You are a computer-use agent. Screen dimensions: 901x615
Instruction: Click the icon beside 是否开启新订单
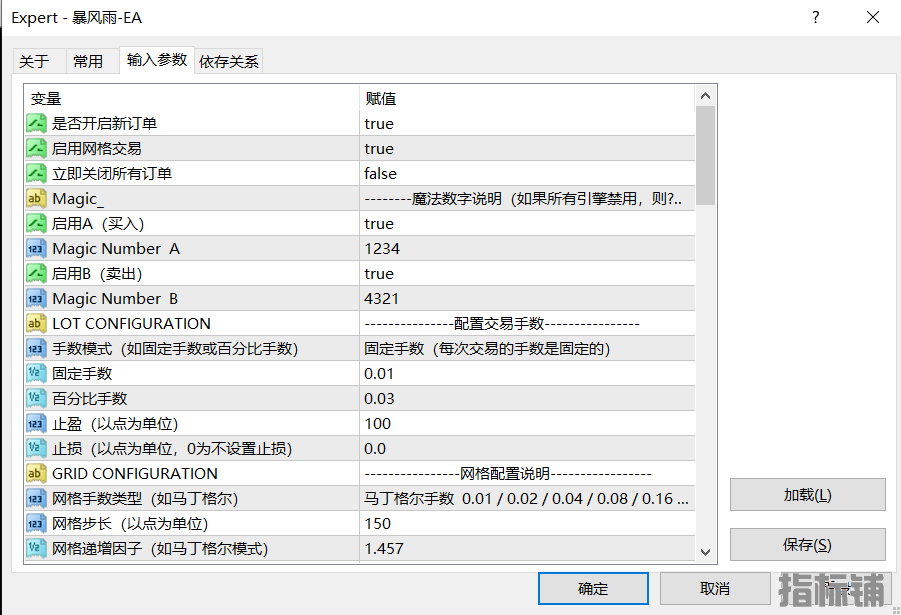pos(36,124)
